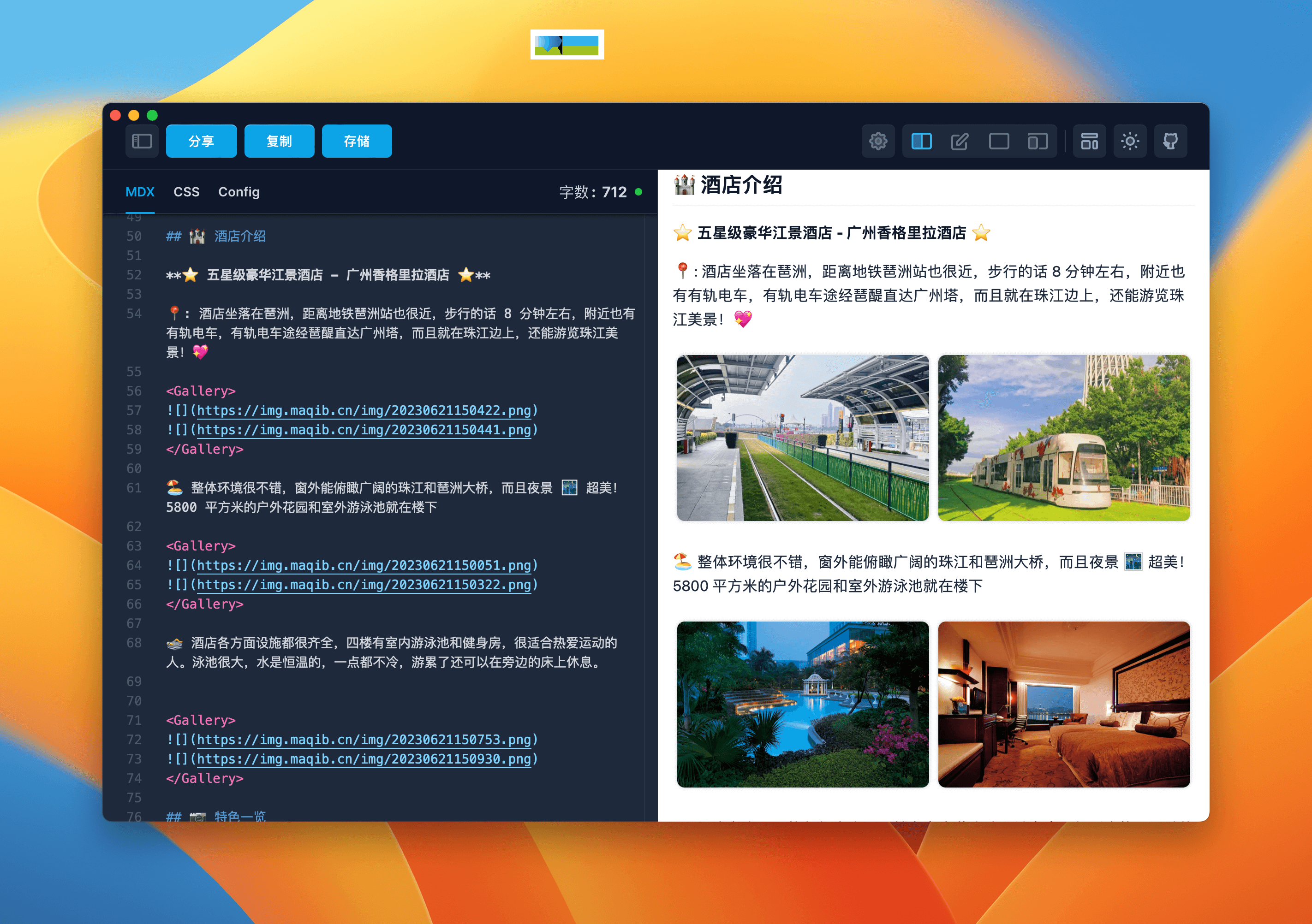Switch to the MDX tab
The image size is (1312, 924).
point(140,192)
